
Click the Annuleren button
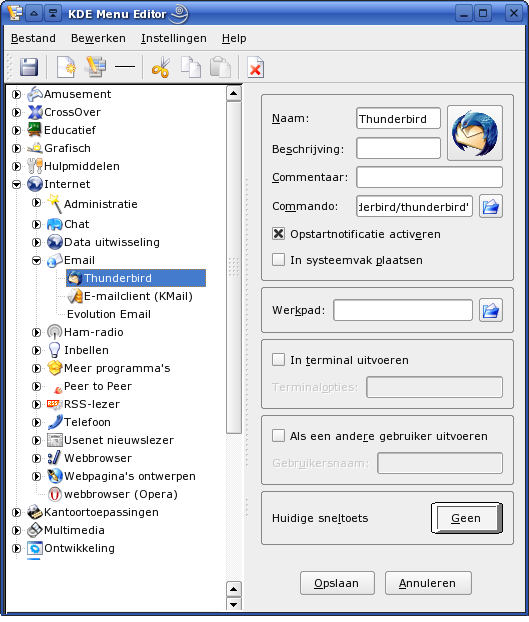click(428, 583)
